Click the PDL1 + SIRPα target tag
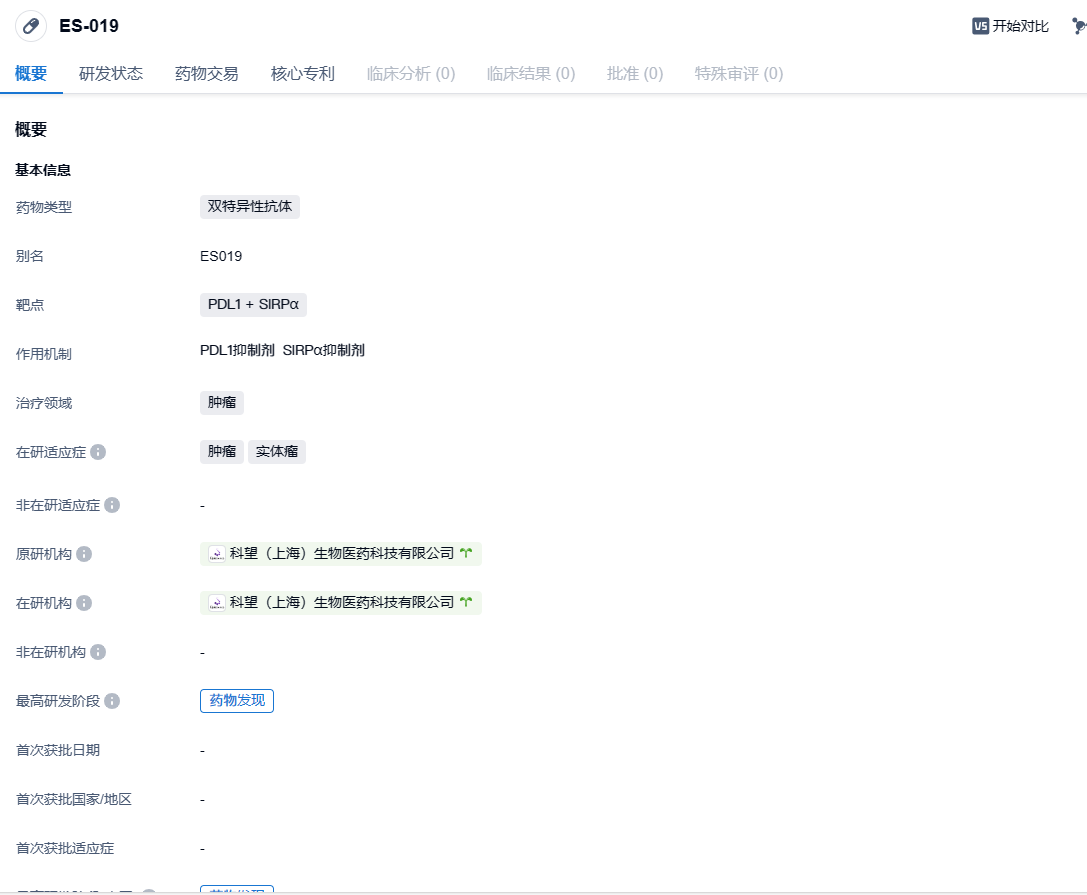The width and height of the screenshot is (1087, 895). point(253,305)
